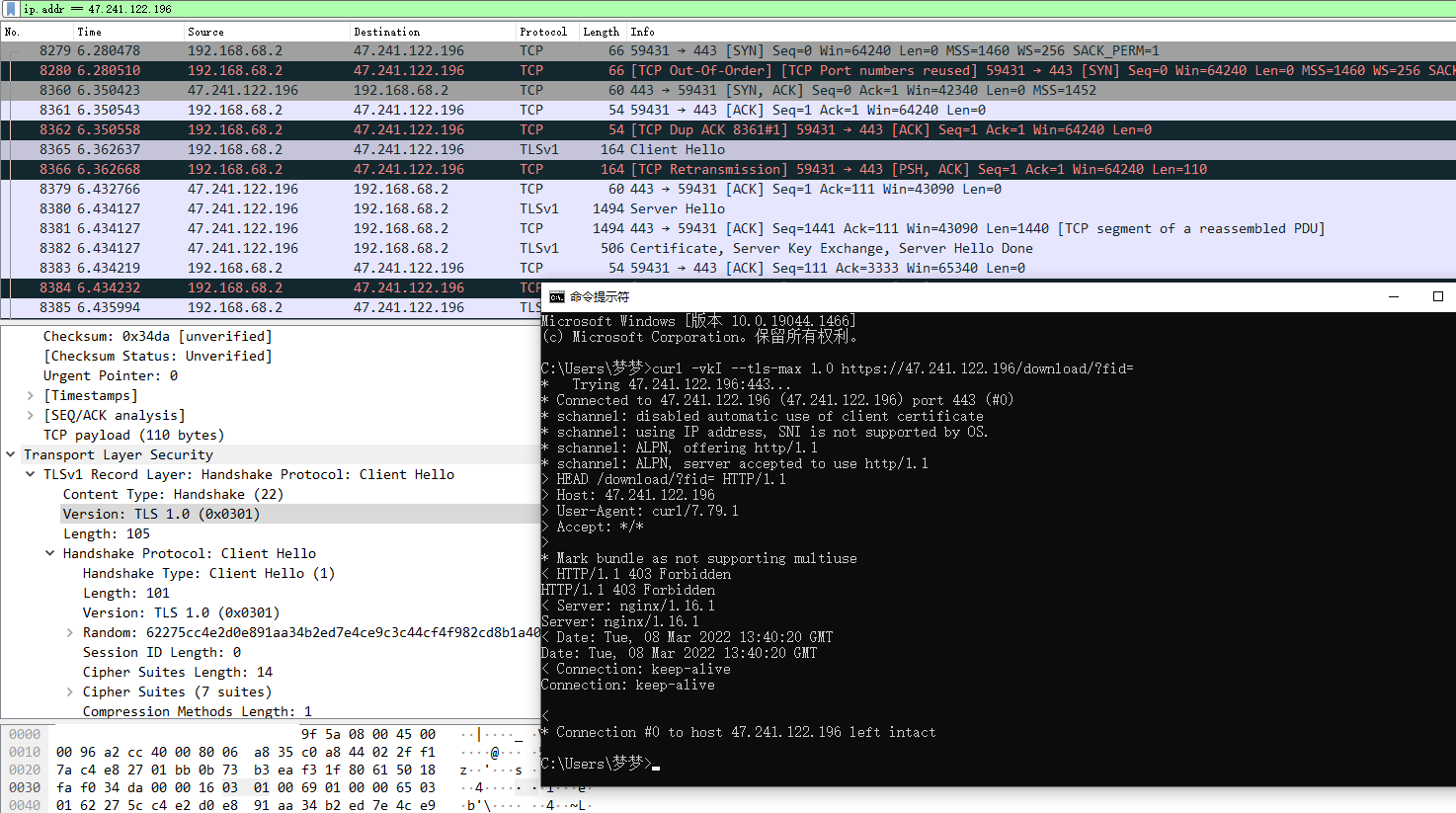
Task: Maximize the Command Prompt window
Action: pos(1438,296)
